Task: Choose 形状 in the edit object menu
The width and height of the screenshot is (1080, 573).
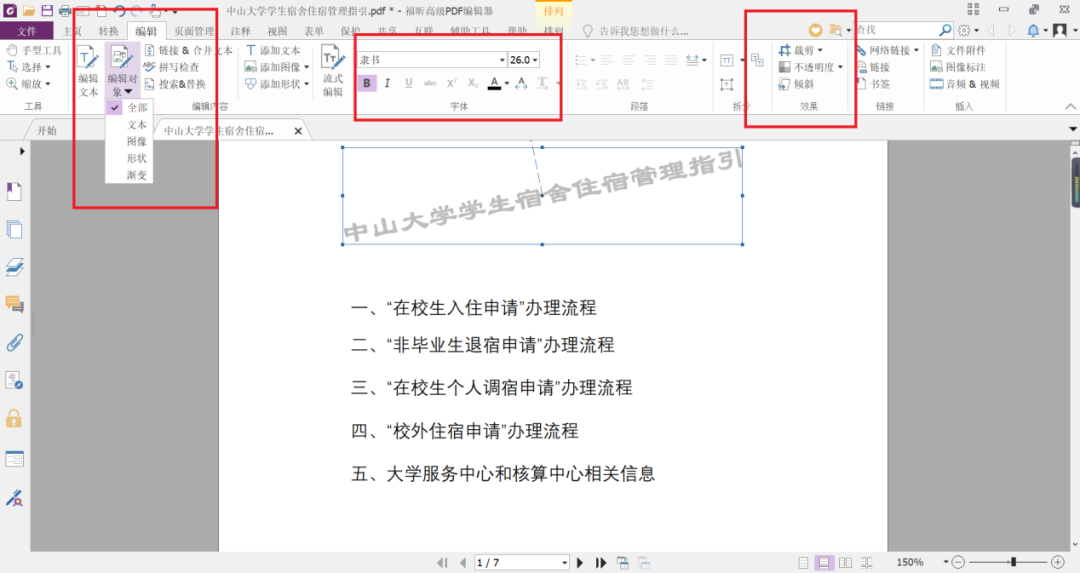Action: pos(136,158)
